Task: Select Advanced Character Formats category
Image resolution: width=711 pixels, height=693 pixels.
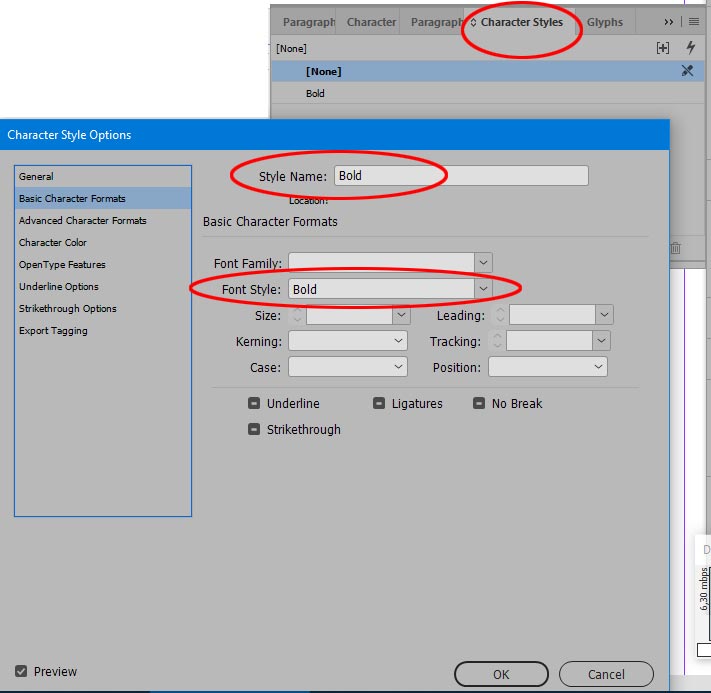Action: pyautogui.click(x=103, y=220)
